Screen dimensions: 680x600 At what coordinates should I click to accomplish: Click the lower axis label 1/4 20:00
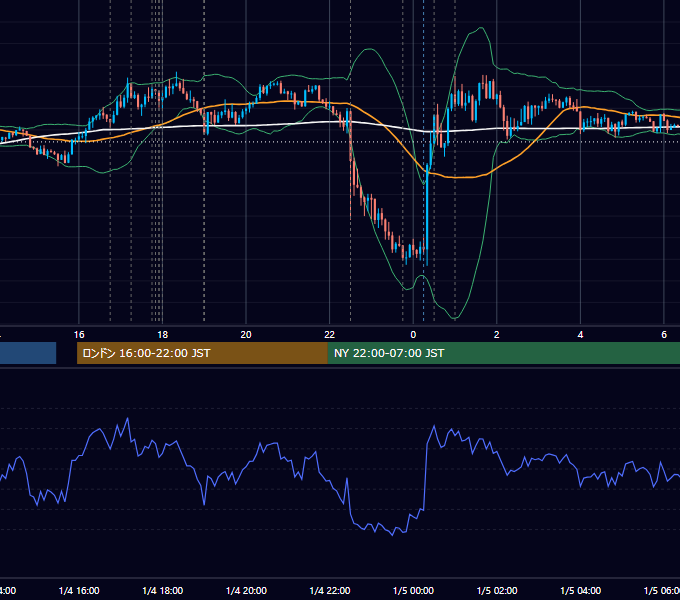pyautogui.click(x=246, y=590)
